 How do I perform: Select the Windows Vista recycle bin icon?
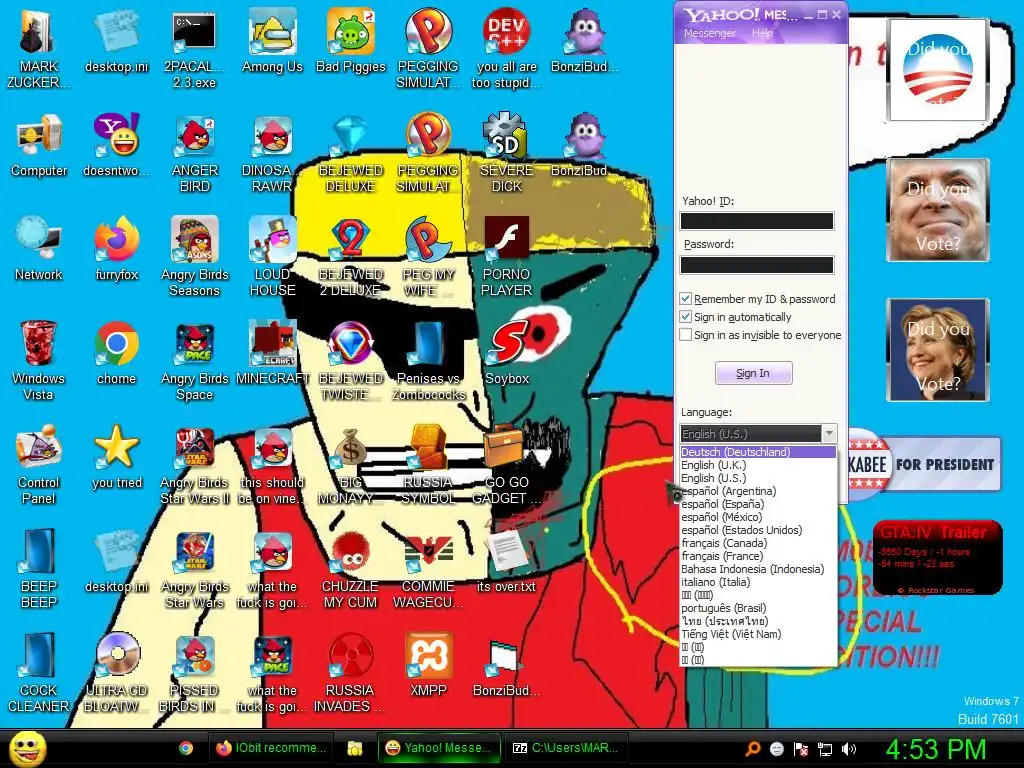tap(39, 360)
